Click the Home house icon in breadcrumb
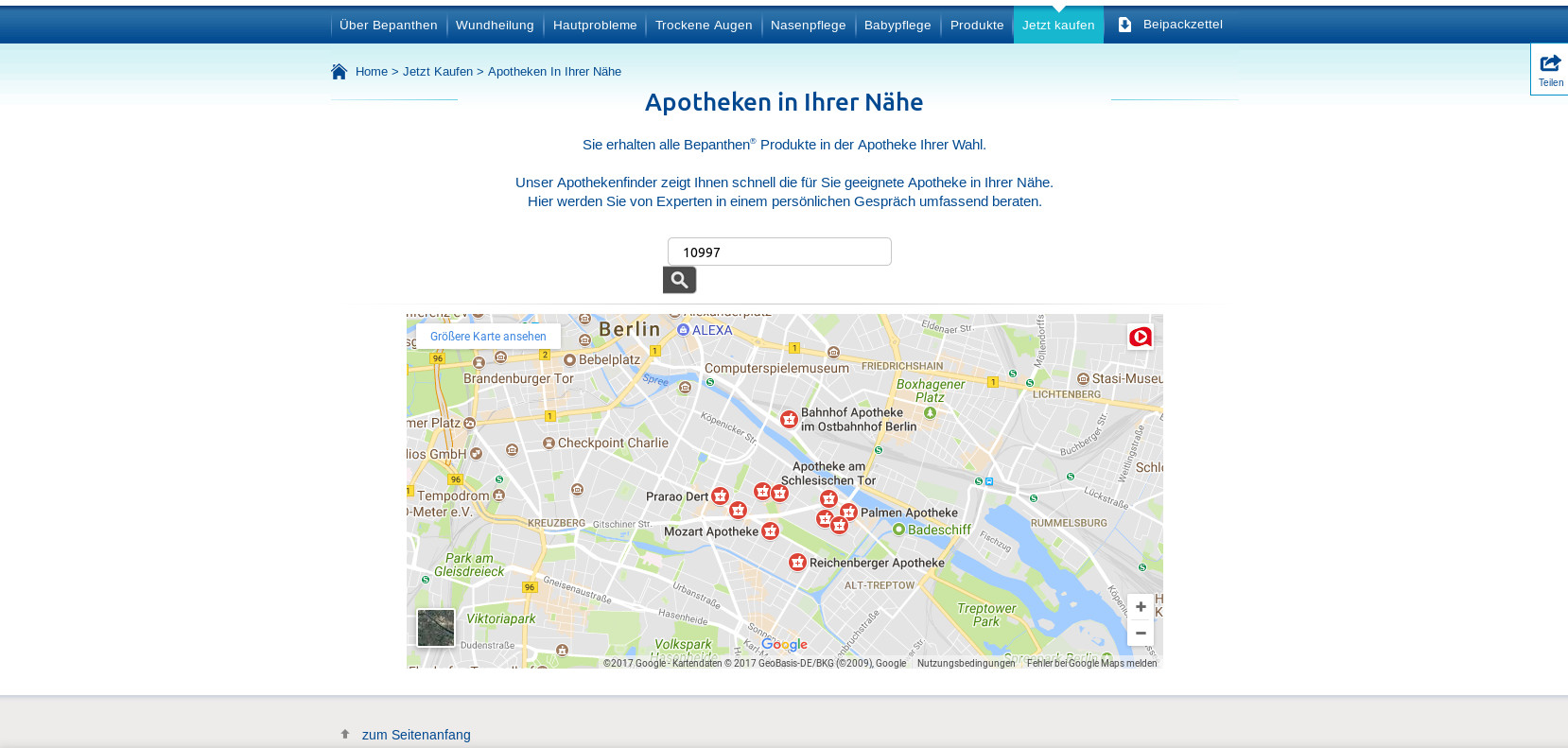 [340, 72]
